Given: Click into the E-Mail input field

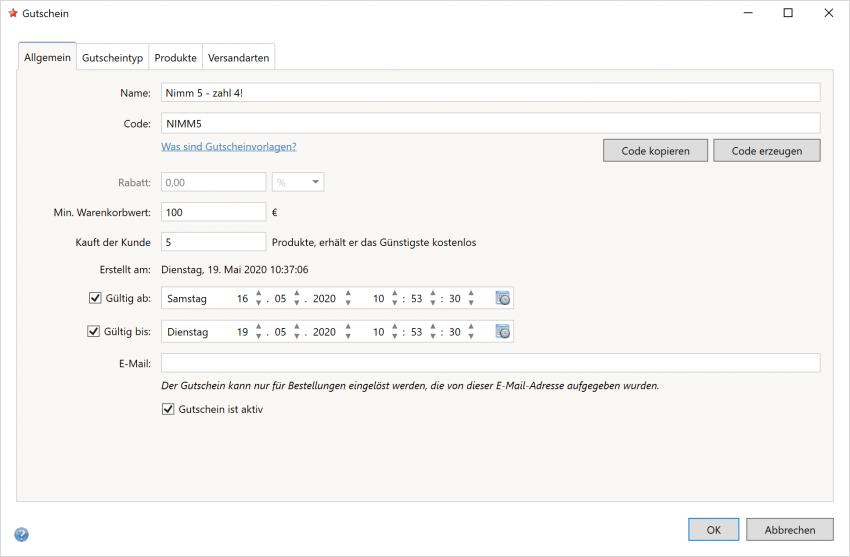Looking at the screenshot, I should tap(490, 363).
